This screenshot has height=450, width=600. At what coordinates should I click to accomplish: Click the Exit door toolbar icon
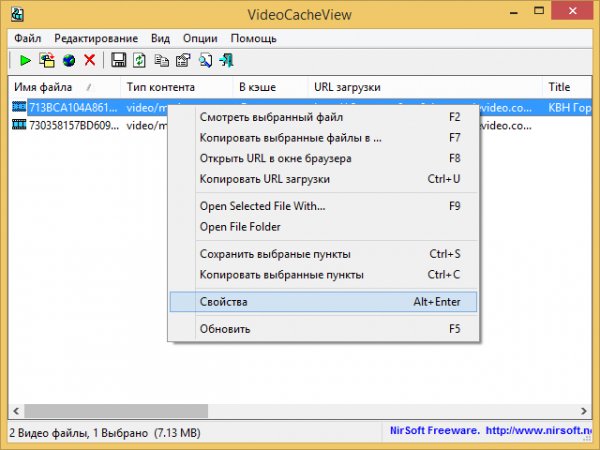tap(227, 60)
